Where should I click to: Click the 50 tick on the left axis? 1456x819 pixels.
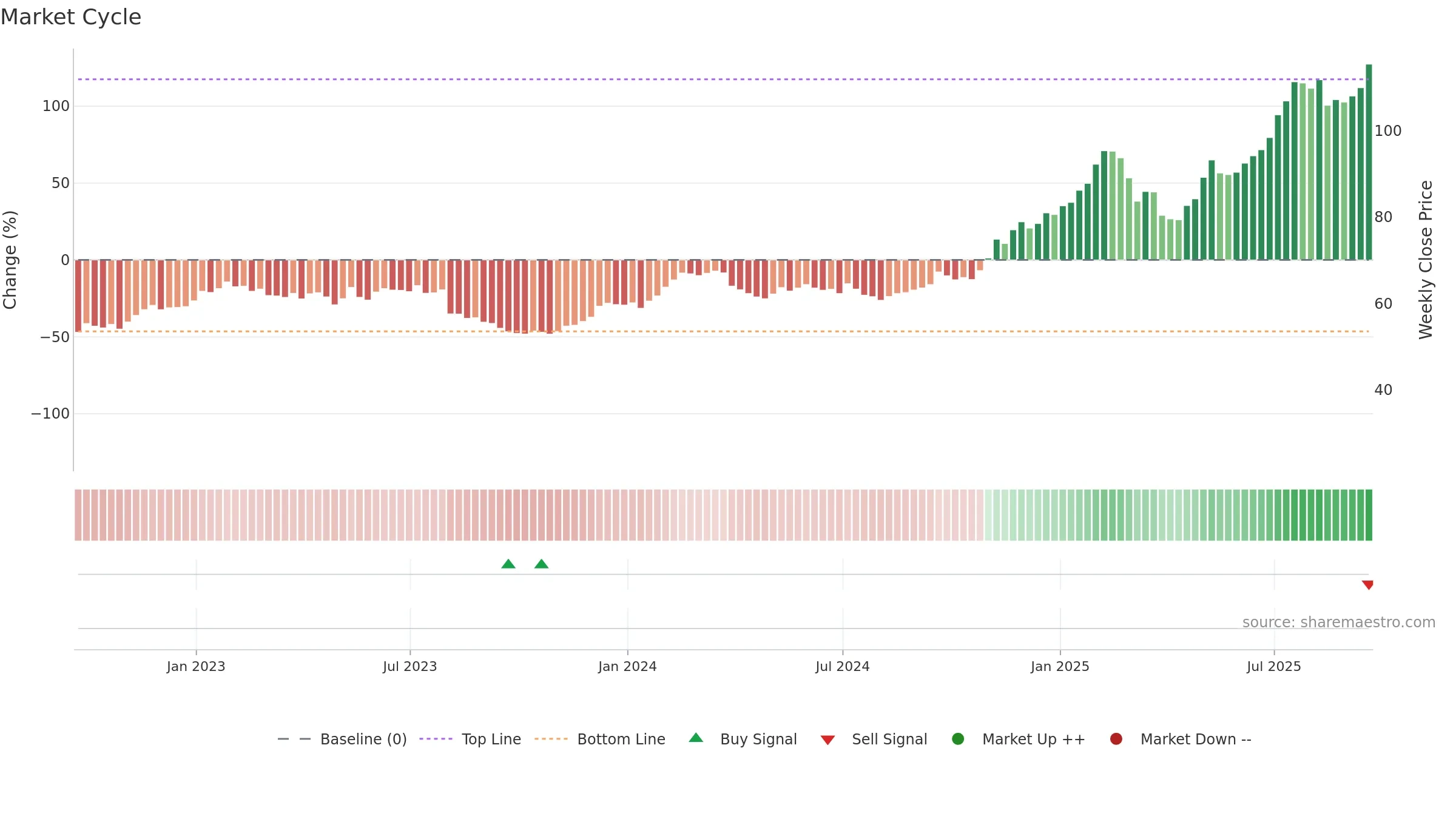(x=61, y=183)
